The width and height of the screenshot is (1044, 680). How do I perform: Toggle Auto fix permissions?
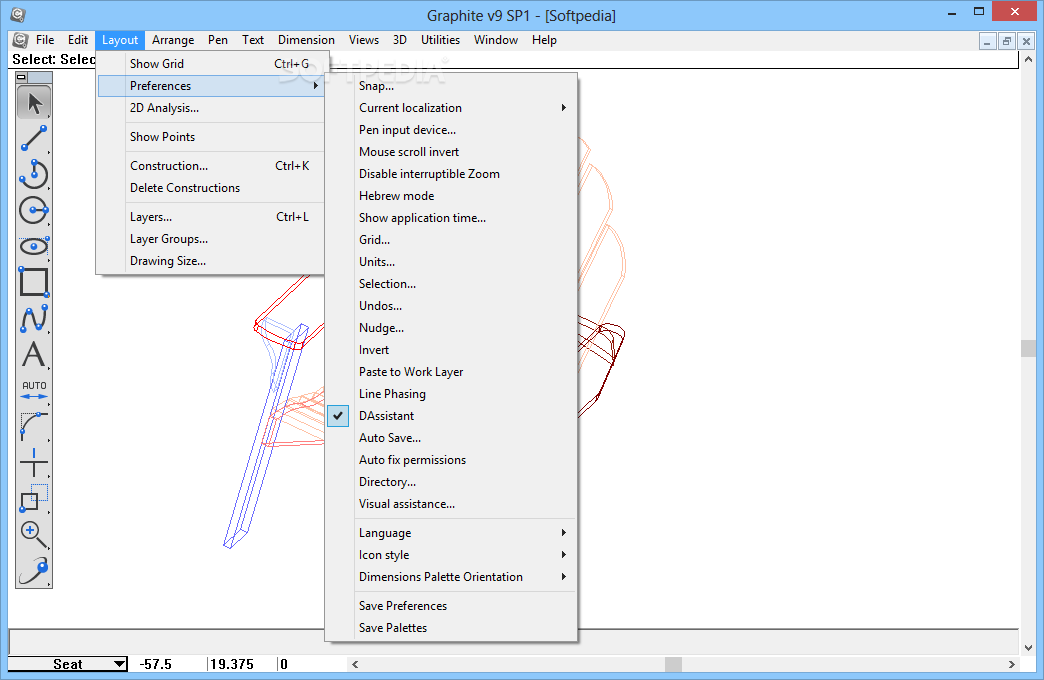click(451, 460)
